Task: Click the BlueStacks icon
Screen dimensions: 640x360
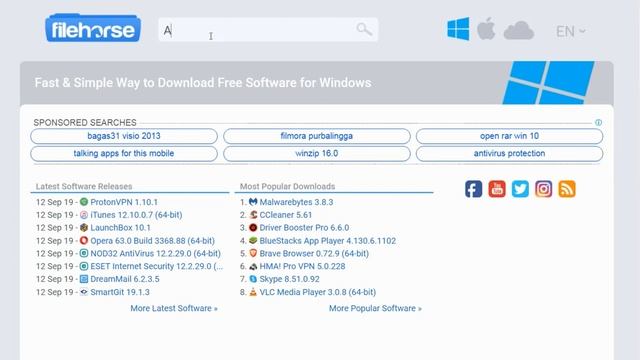Action: click(x=253, y=240)
